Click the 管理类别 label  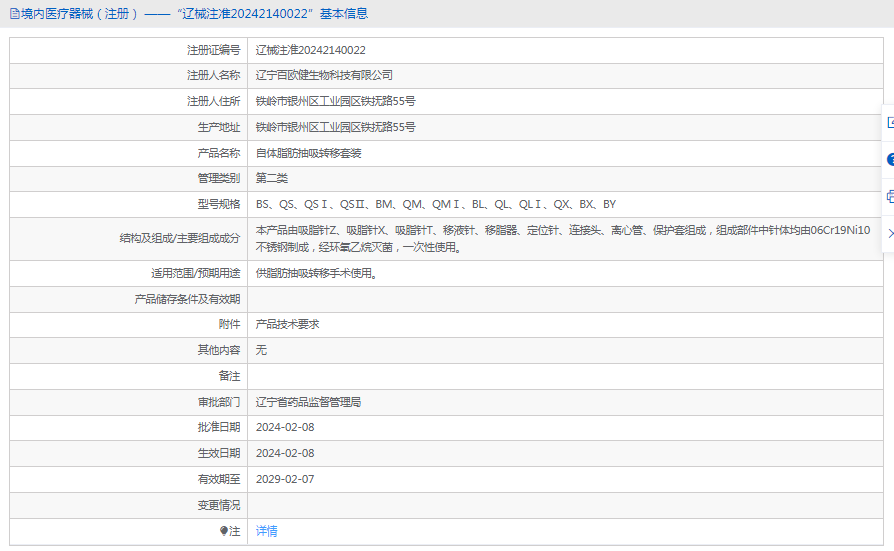219,179
